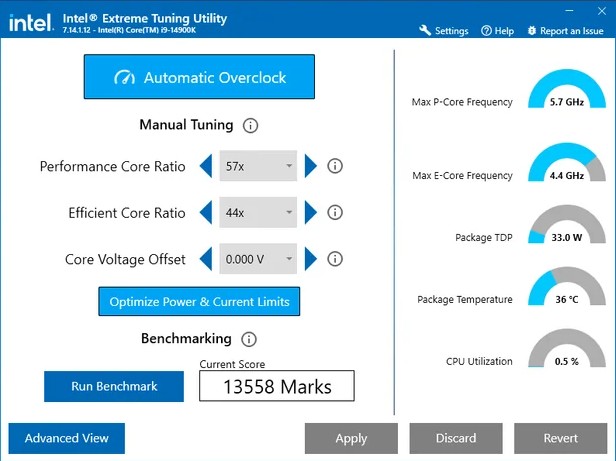Select the Current Score 13558 Marks field
Image resolution: width=616 pixels, height=461 pixels.
click(x=277, y=386)
